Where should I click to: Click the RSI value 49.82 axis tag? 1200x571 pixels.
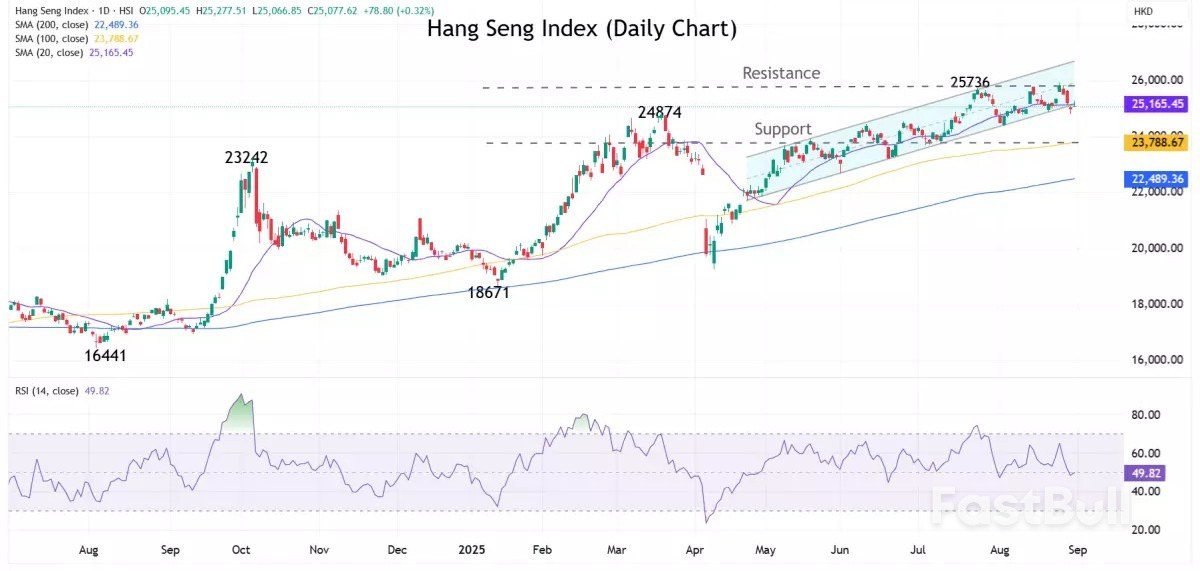click(x=1147, y=472)
